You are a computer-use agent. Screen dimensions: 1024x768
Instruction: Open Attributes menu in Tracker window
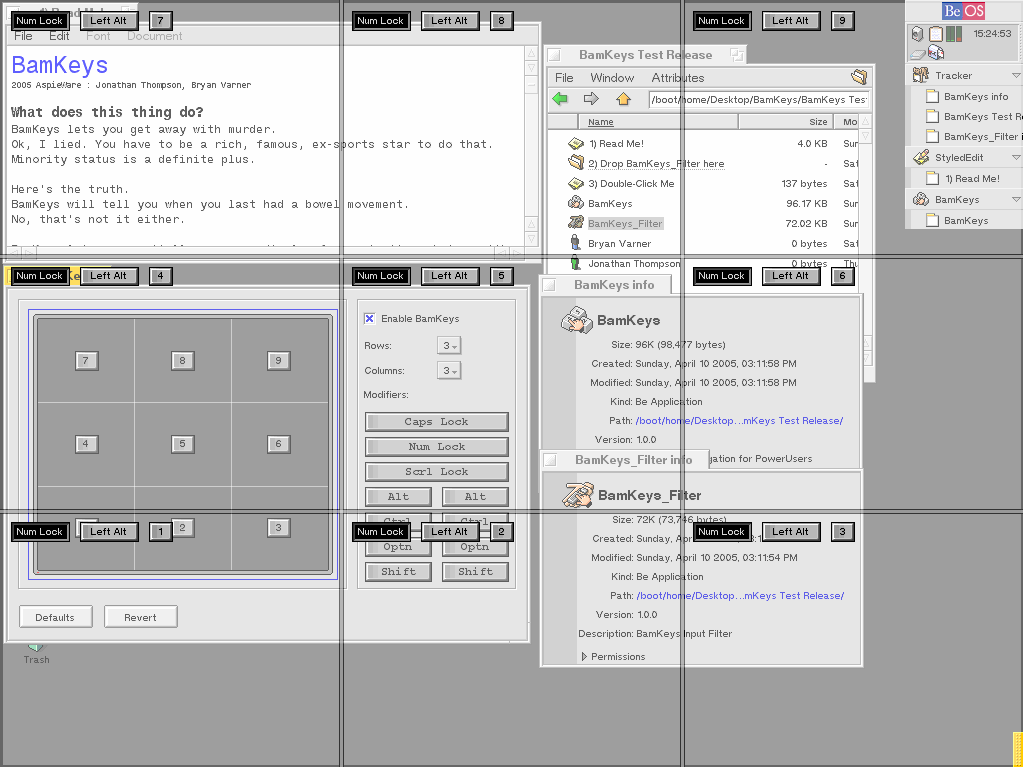(x=678, y=78)
